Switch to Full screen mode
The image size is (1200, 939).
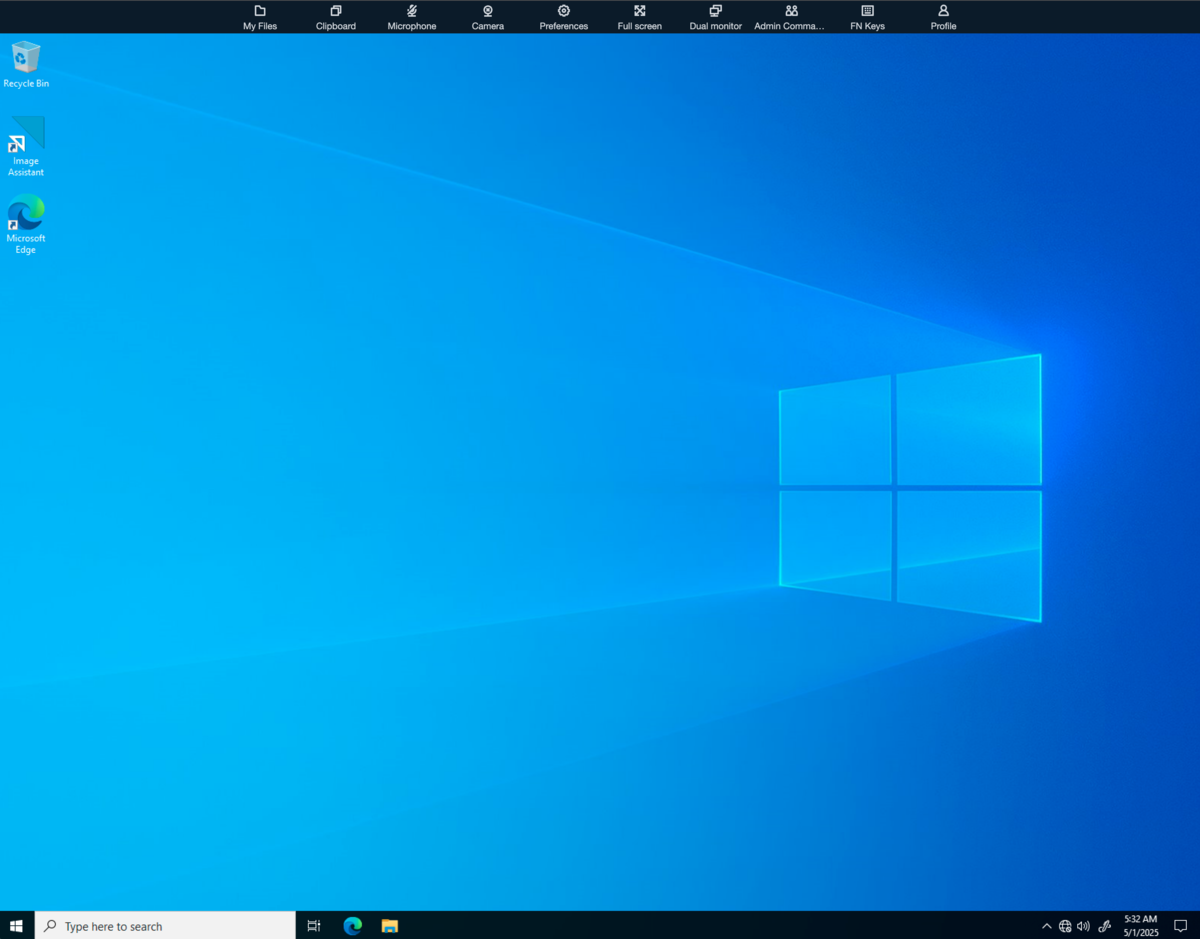(x=640, y=17)
